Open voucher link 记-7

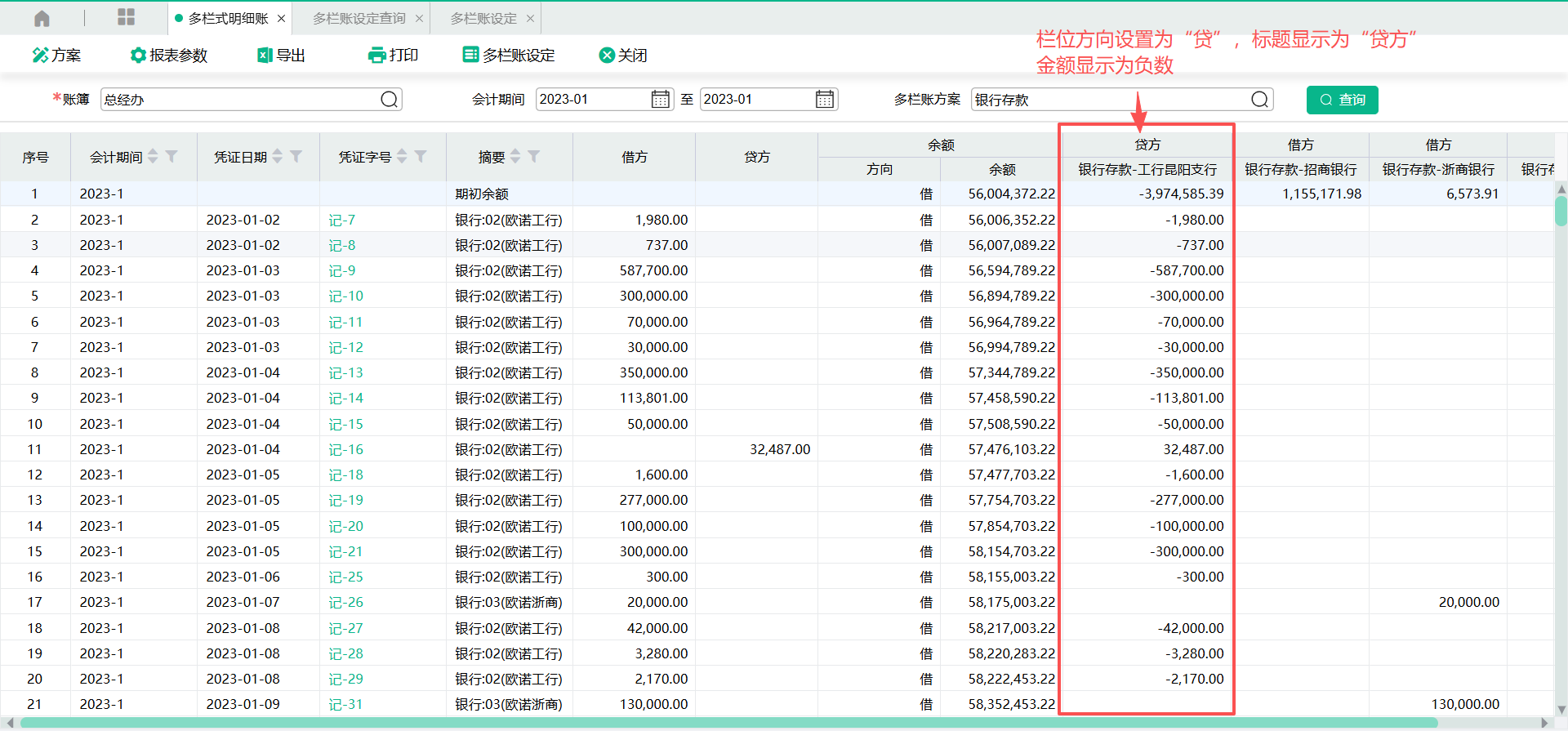(x=341, y=220)
